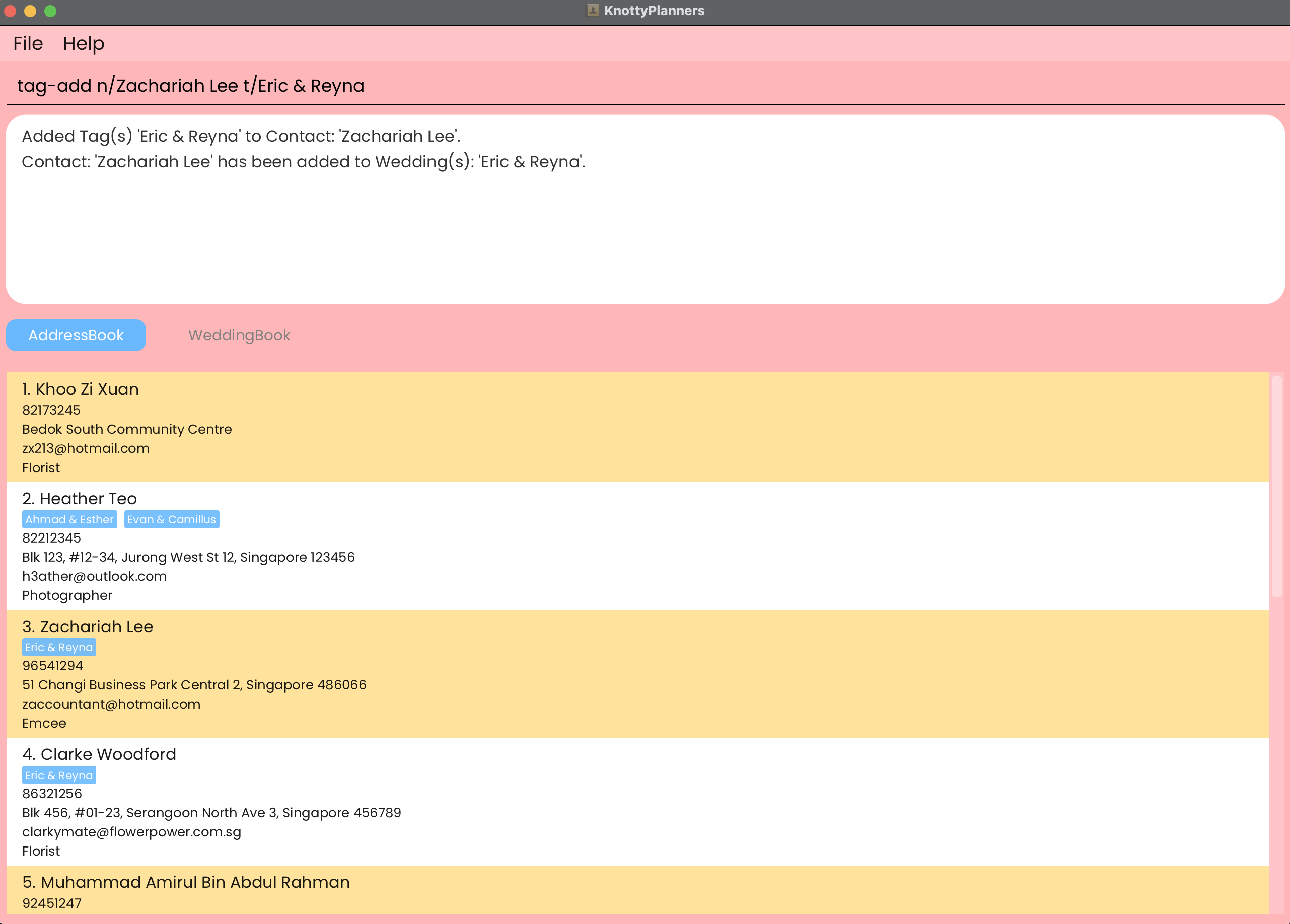Screen dimensions: 1290x924
Task: Click the command input text field
Action: point(645,85)
